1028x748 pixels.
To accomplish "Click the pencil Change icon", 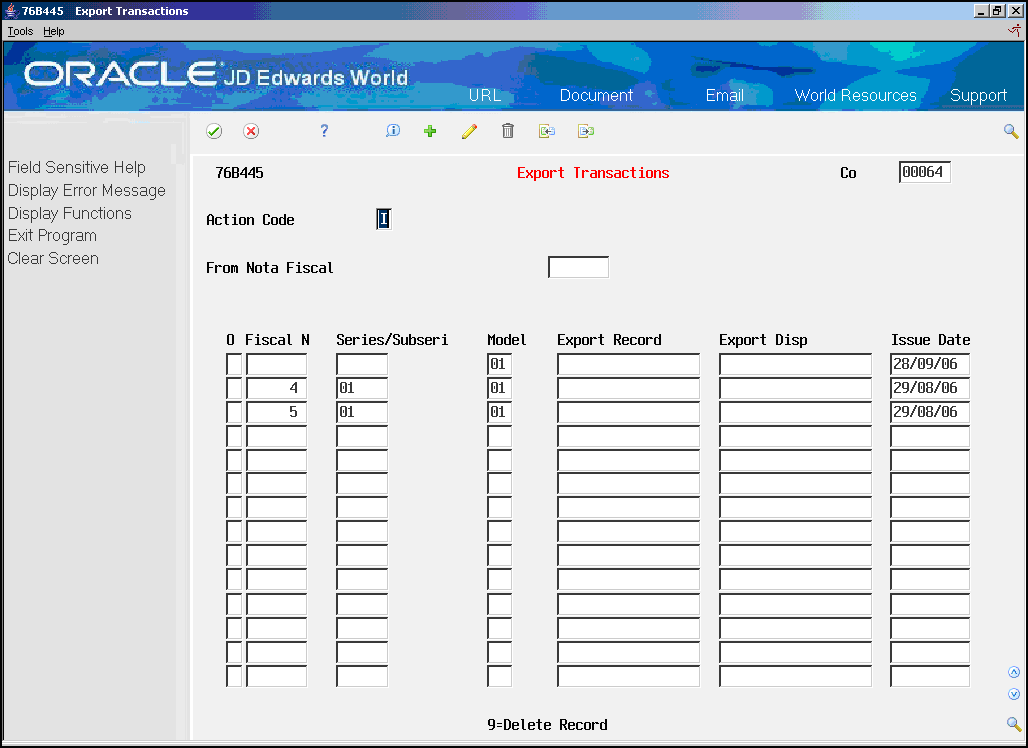I will (x=469, y=131).
